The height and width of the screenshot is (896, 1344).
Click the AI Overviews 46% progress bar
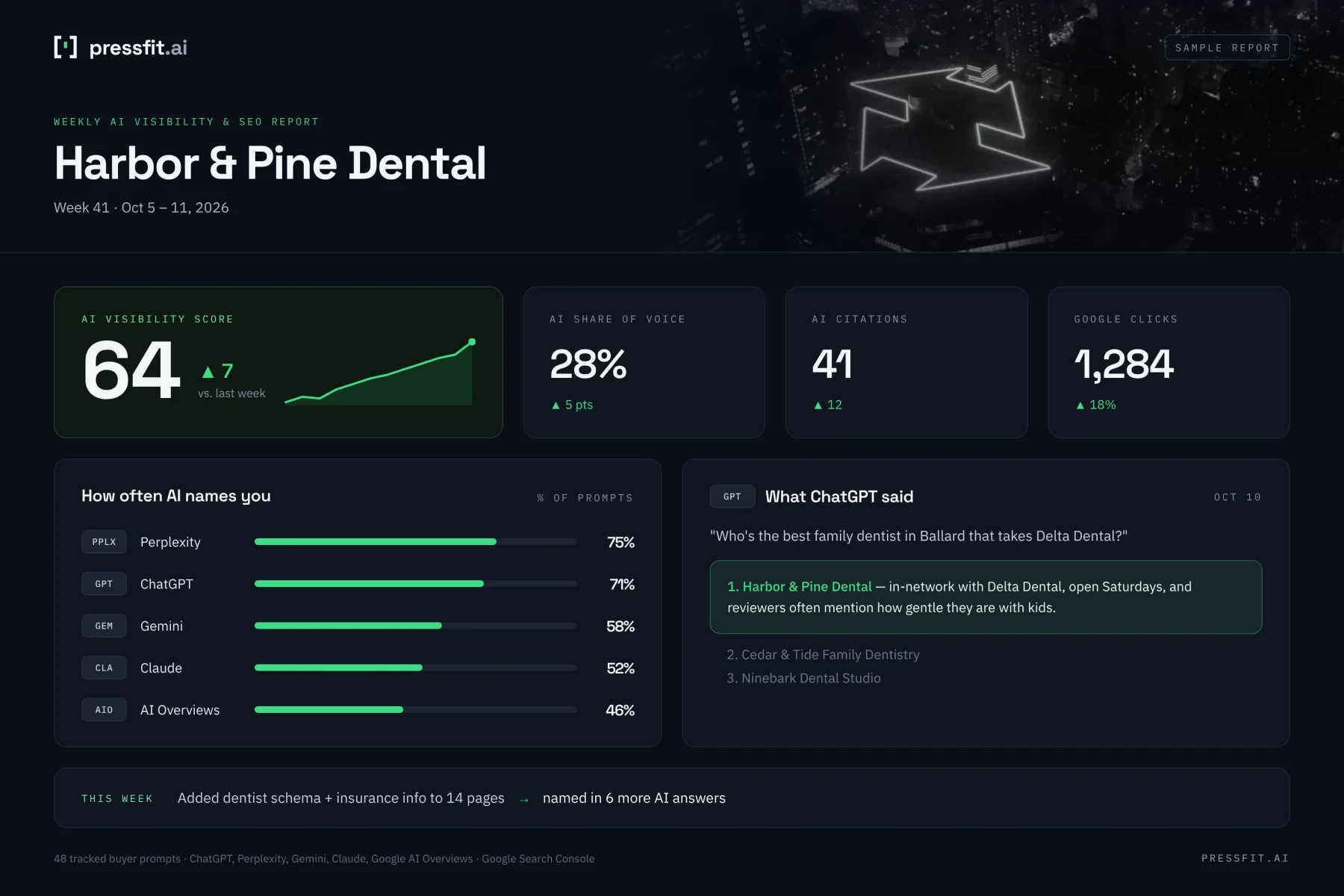pos(415,709)
